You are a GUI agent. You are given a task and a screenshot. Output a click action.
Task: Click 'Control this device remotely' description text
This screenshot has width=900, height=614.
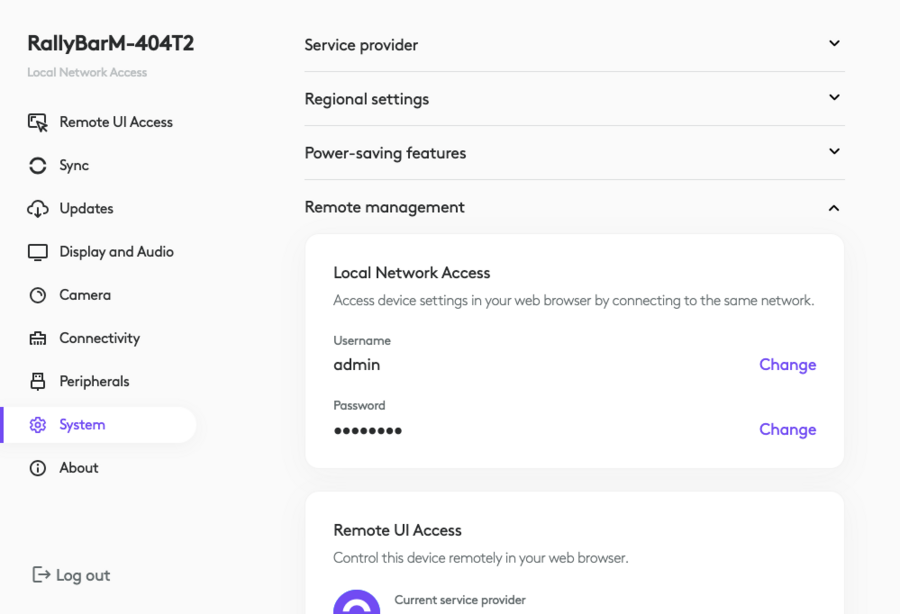click(481, 558)
